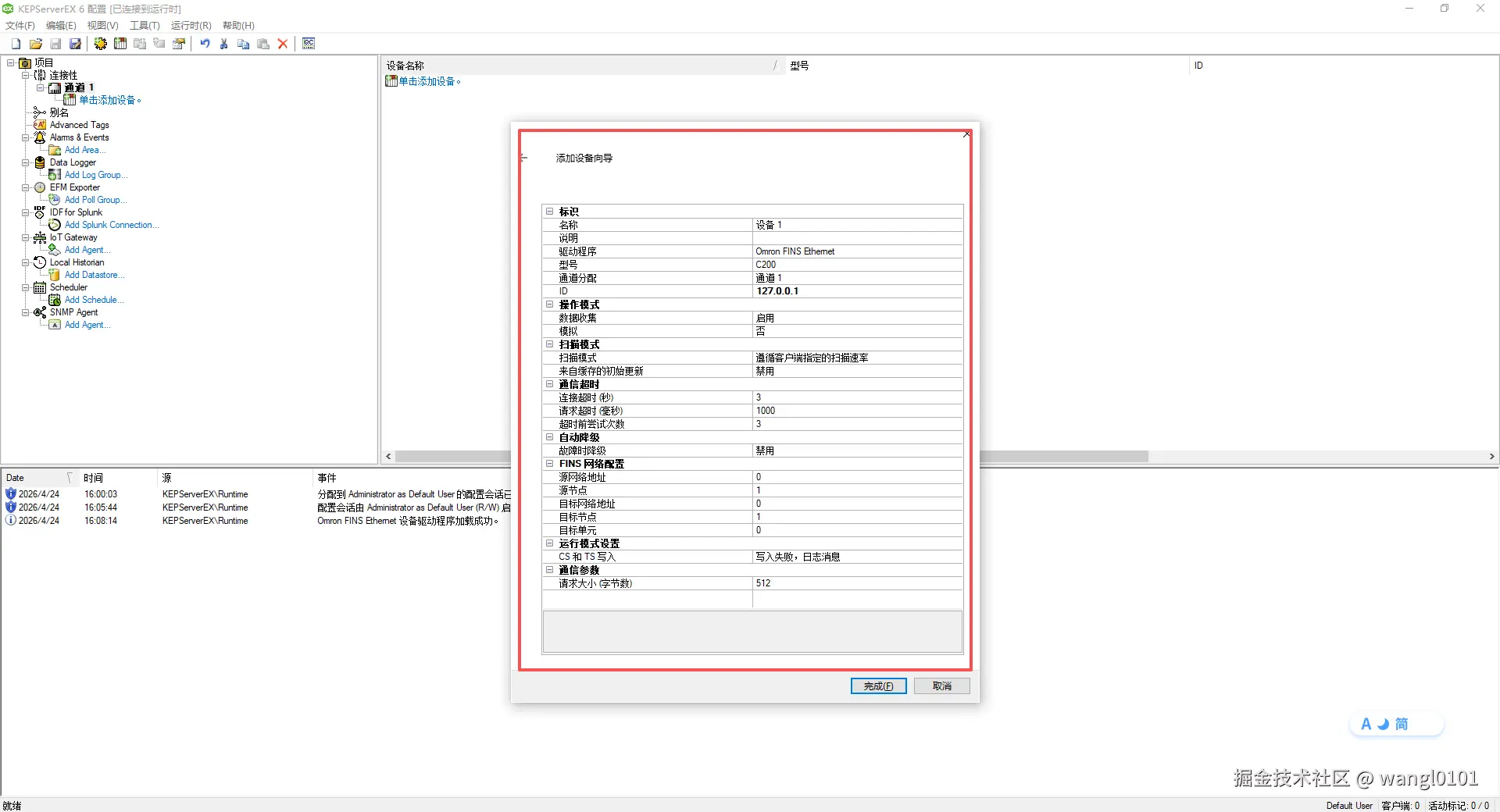Click the Add Area... link

click(85, 150)
